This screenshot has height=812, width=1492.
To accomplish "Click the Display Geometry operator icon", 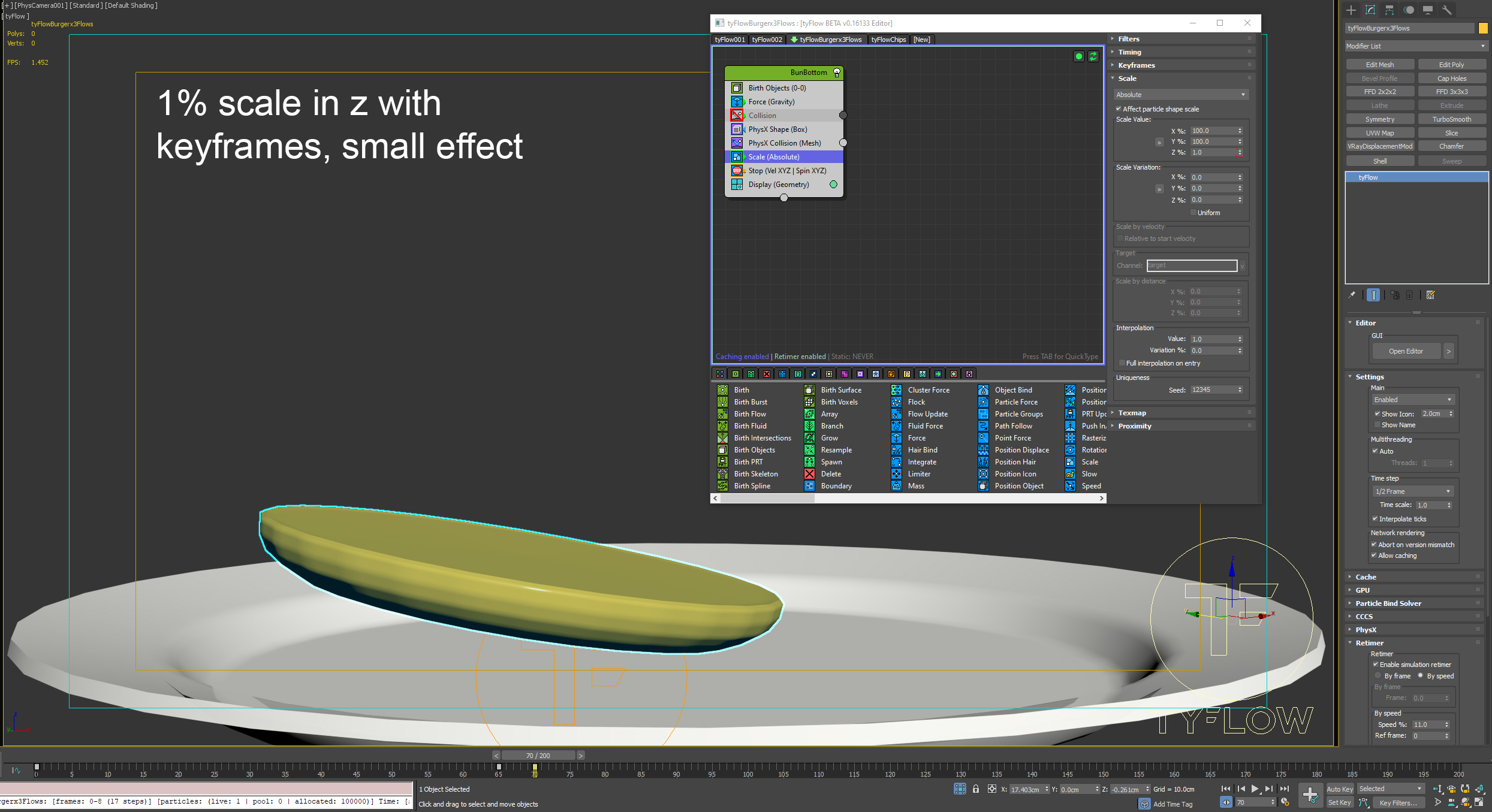I will pyautogui.click(x=737, y=185).
